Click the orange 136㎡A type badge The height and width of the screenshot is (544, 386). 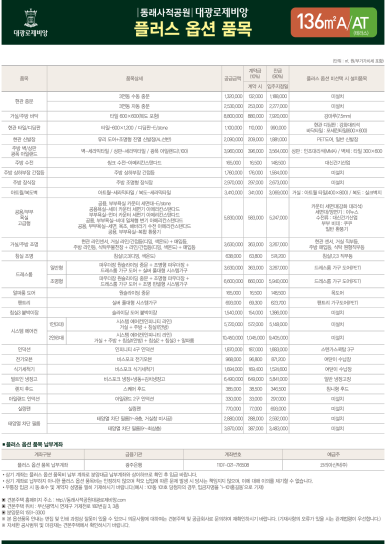320,22
